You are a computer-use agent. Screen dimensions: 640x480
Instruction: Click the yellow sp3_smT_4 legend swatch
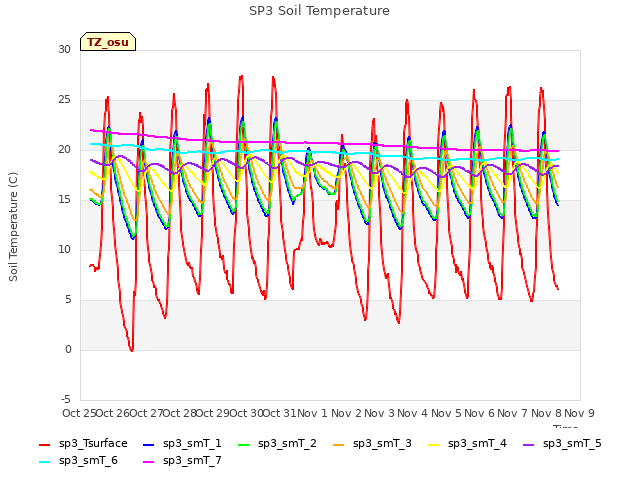click(x=433, y=444)
